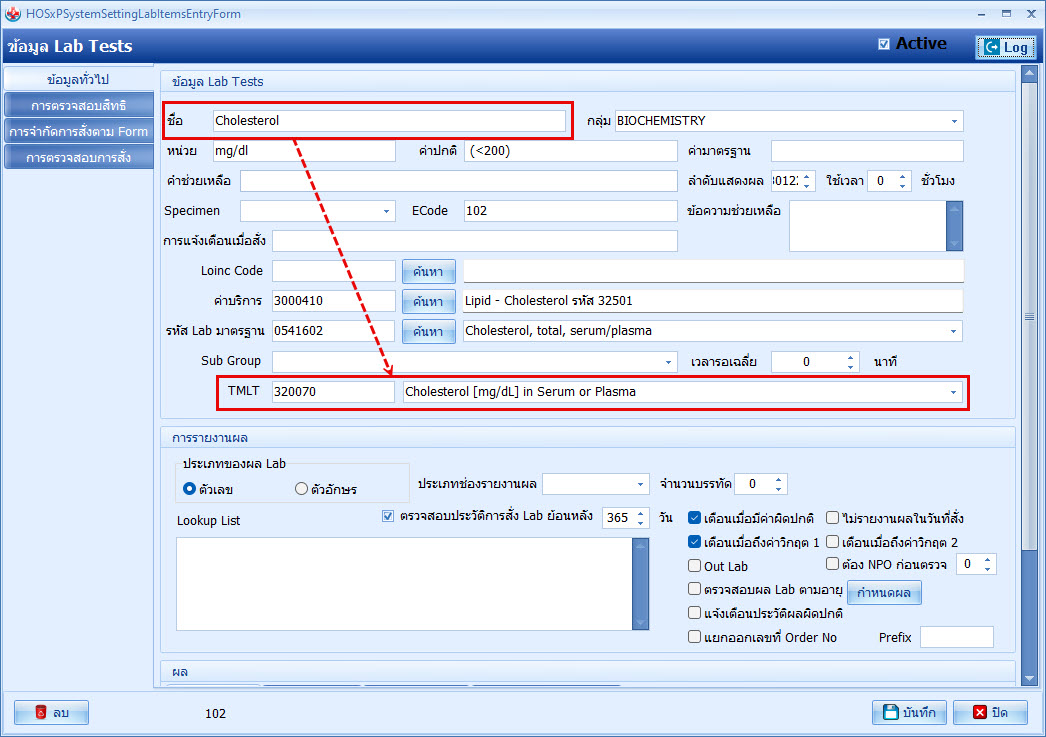This screenshot has width=1046, height=737.
Task: Click ค้นหา button beside Loinc Code
Action: click(428, 271)
